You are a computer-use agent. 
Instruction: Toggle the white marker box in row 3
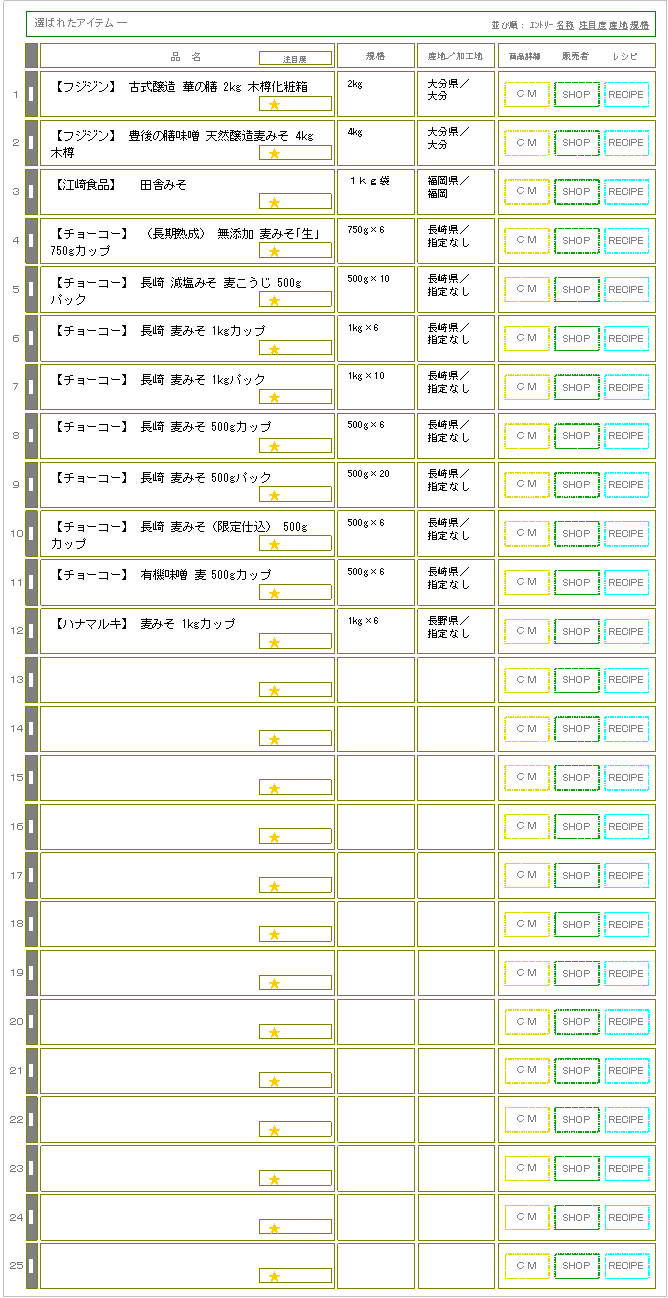click(x=31, y=191)
